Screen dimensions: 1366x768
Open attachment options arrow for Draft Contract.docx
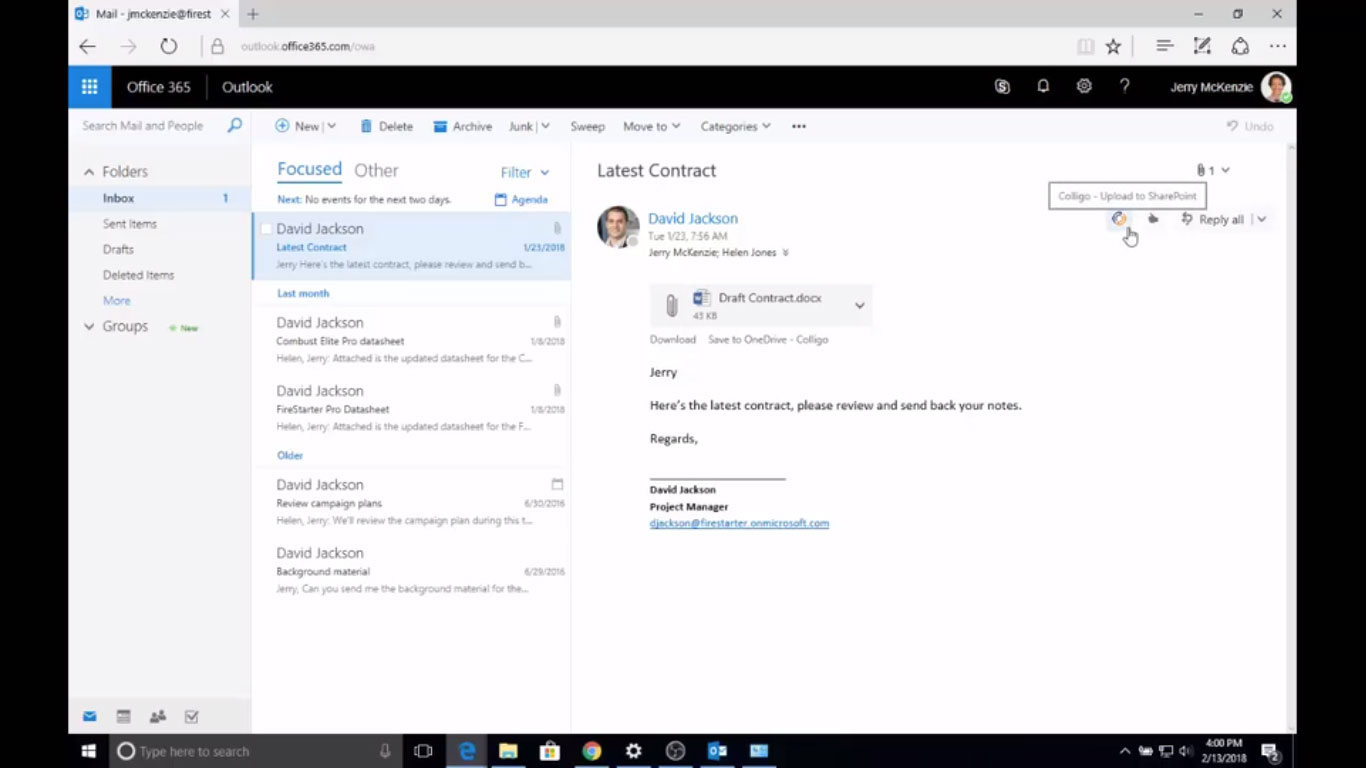click(x=859, y=306)
